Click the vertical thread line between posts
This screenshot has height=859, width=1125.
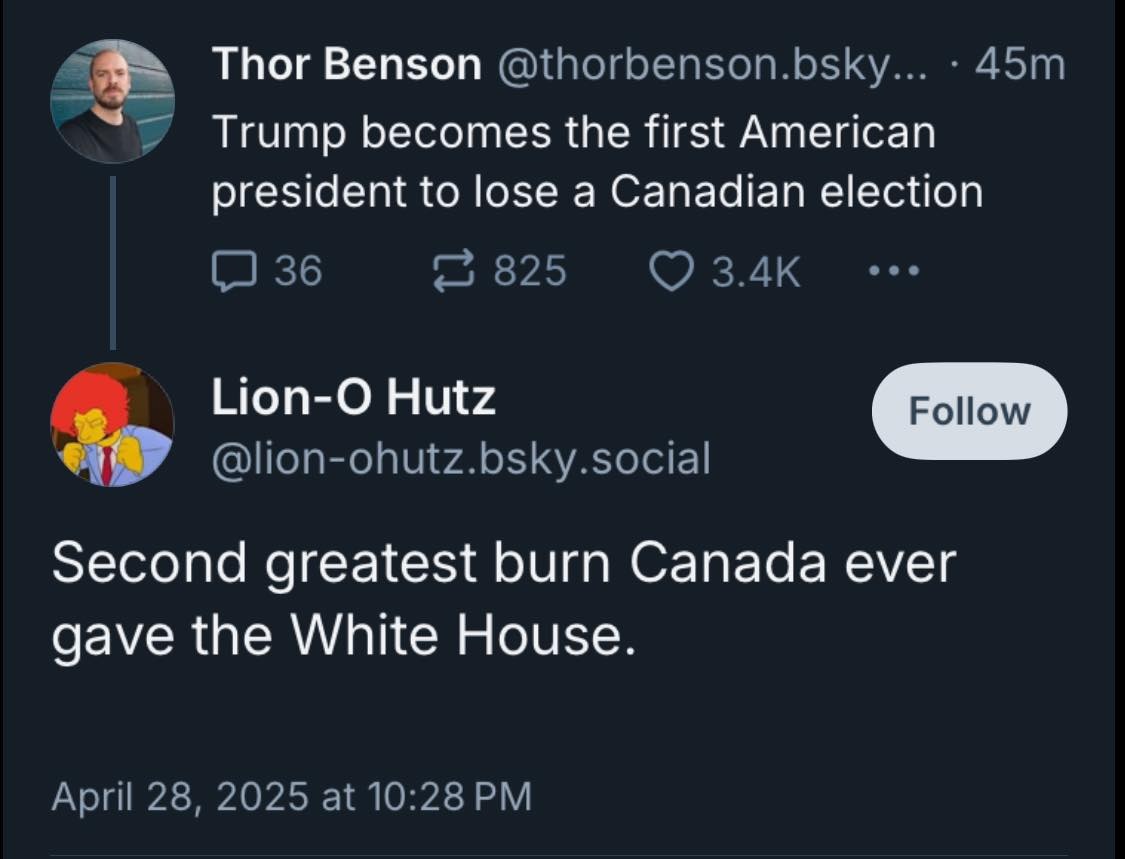(x=113, y=262)
